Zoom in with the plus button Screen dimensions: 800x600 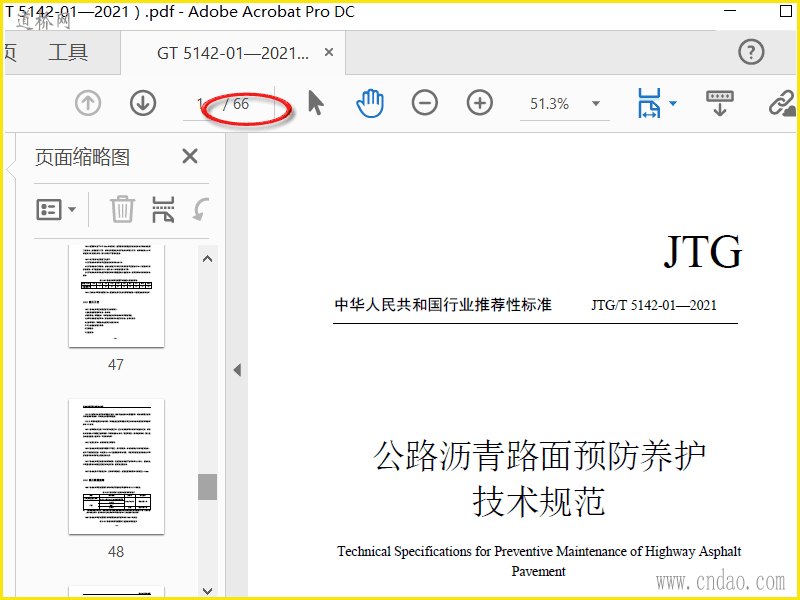point(480,103)
